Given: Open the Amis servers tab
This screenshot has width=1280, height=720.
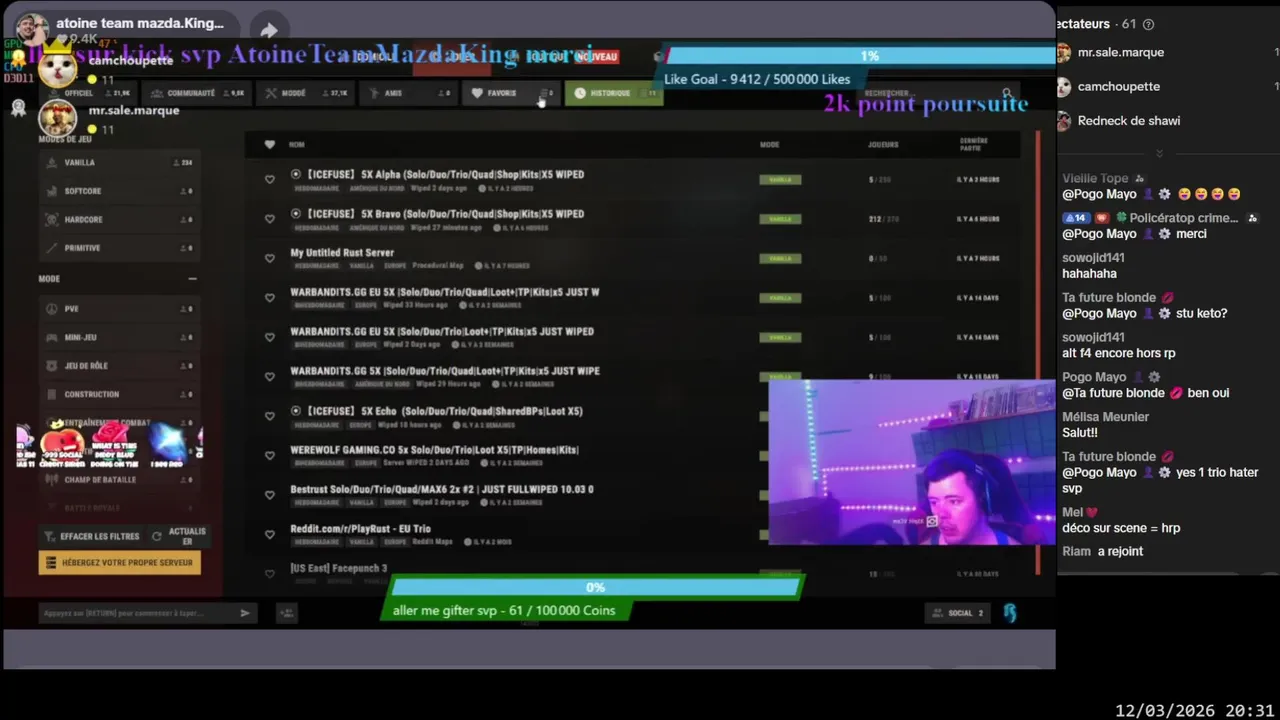Looking at the screenshot, I should click(x=410, y=93).
